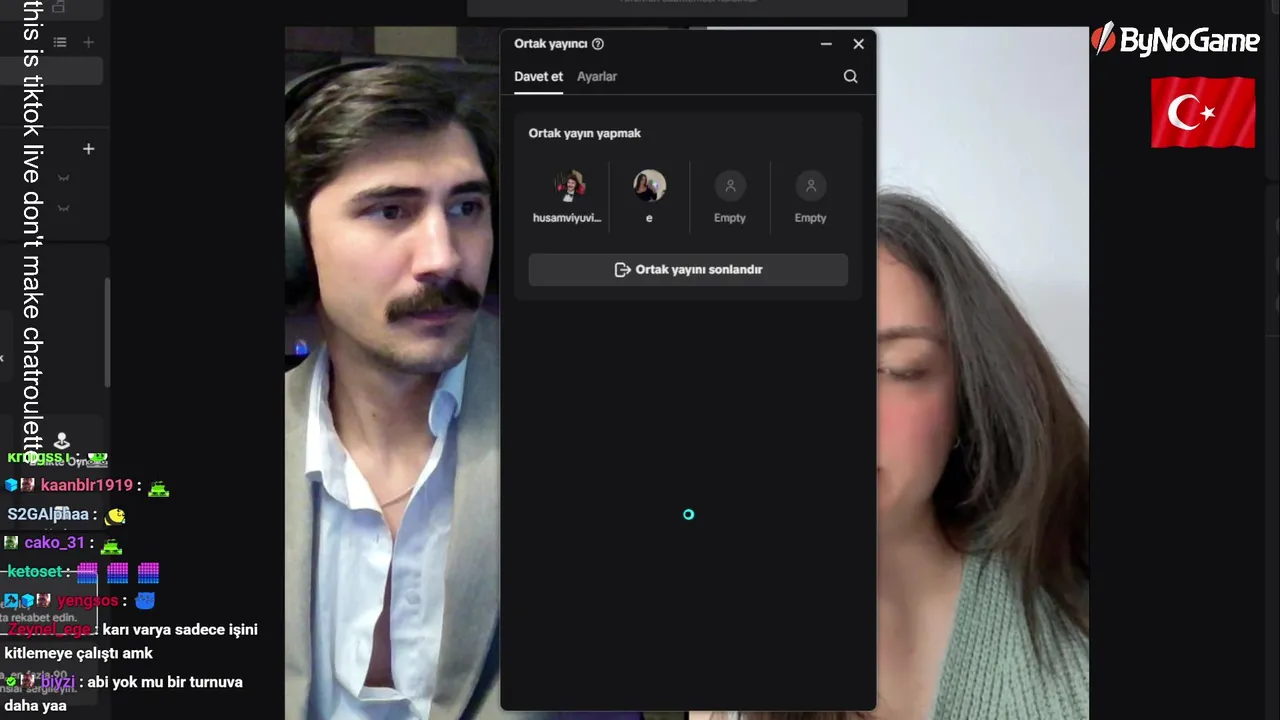Switch to the Ayarlar tab
Image resolution: width=1280 pixels, height=720 pixels.
click(x=597, y=76)
